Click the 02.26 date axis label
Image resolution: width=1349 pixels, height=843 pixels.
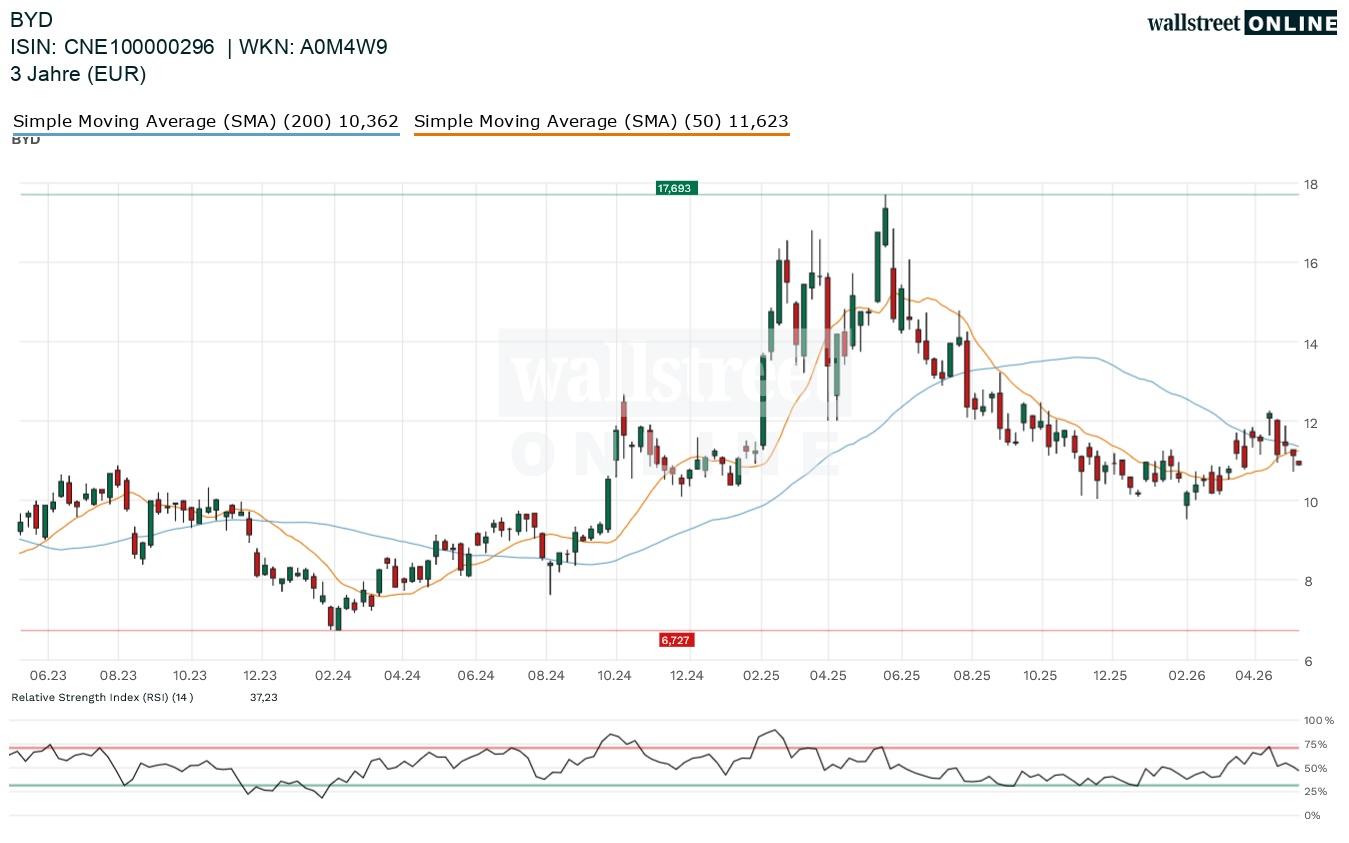(1187, 676)
